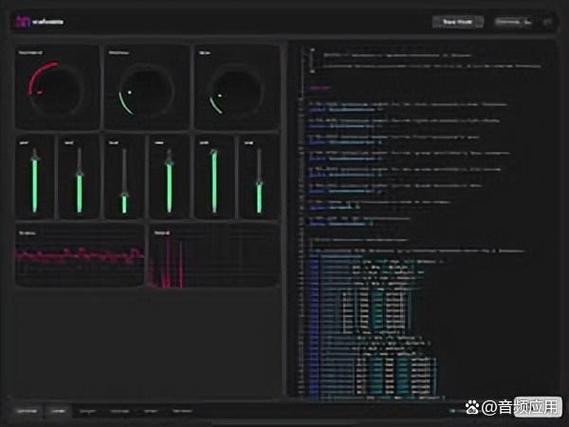Click the middle circular knob with green arc
Screen dimensions: 569x427
[147, 90]
